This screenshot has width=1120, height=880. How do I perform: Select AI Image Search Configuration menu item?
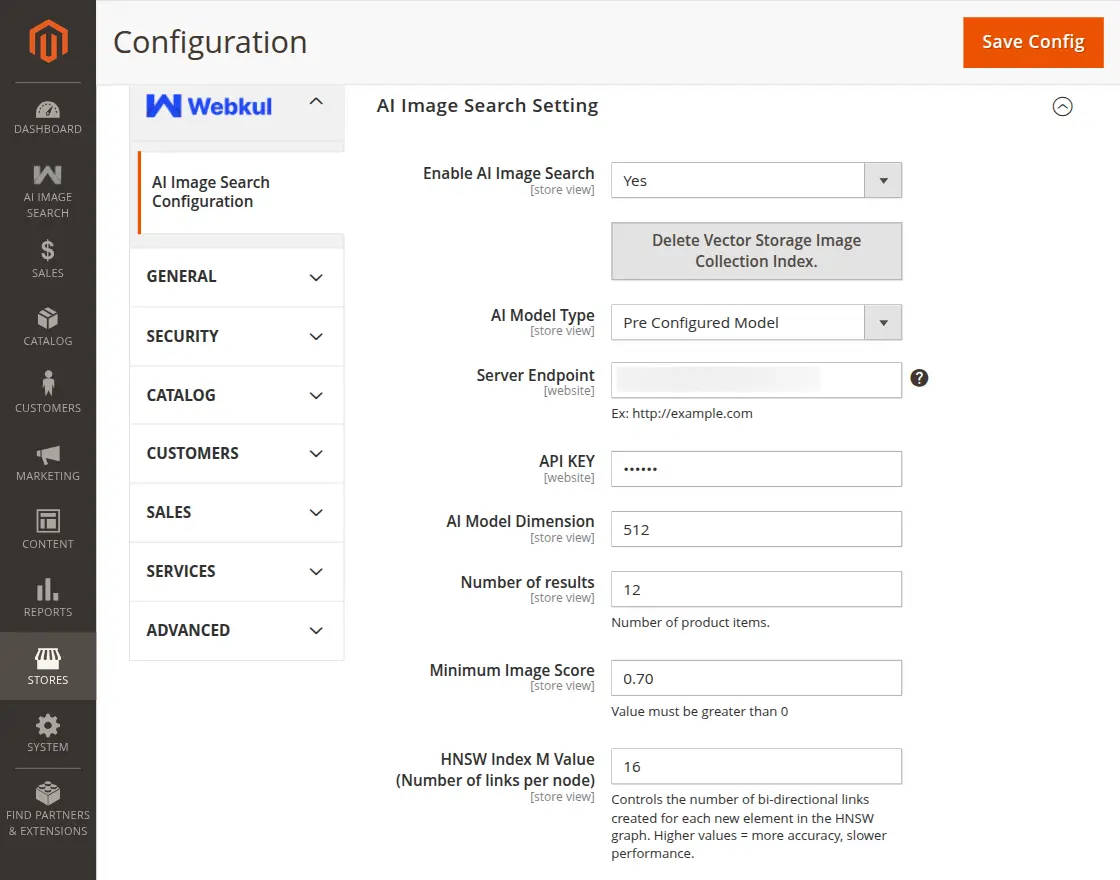tap(210, 191)
